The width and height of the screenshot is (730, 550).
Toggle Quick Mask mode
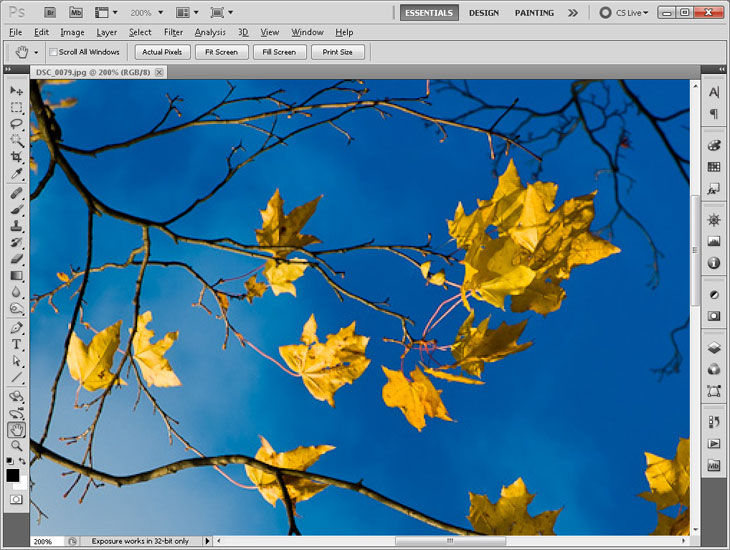click(16, 500)
